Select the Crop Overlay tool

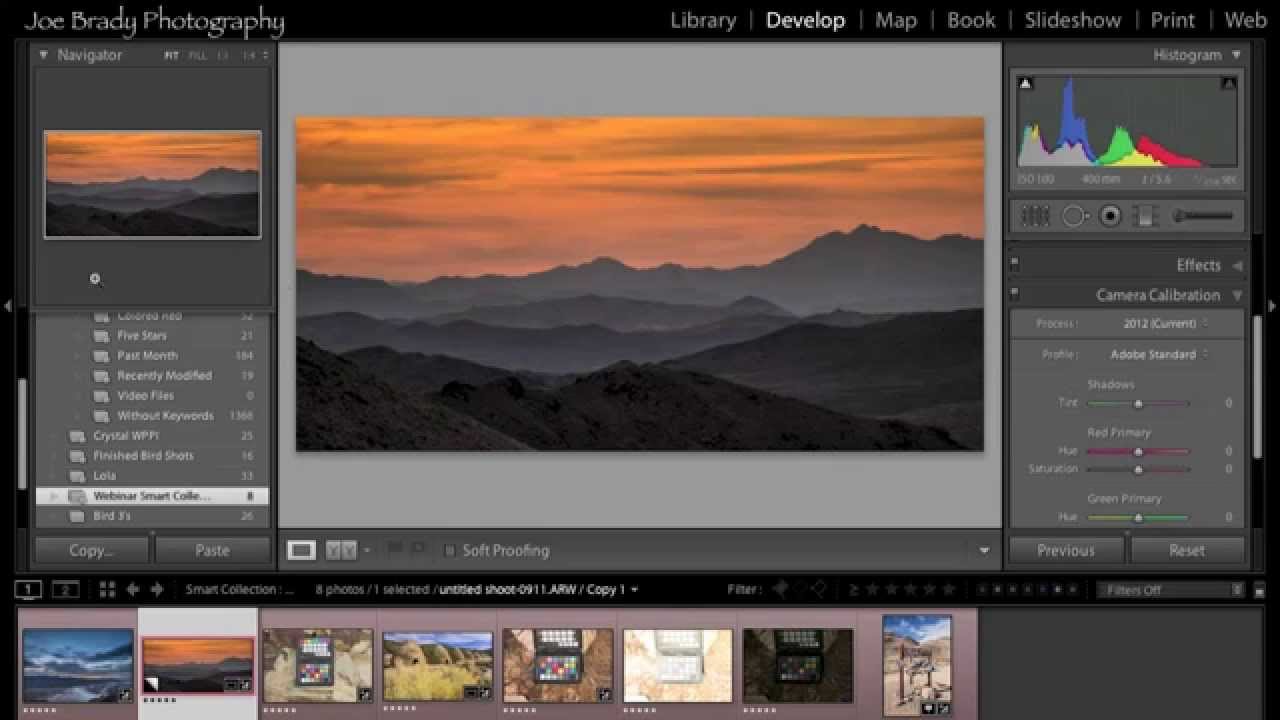point(1035,215)
